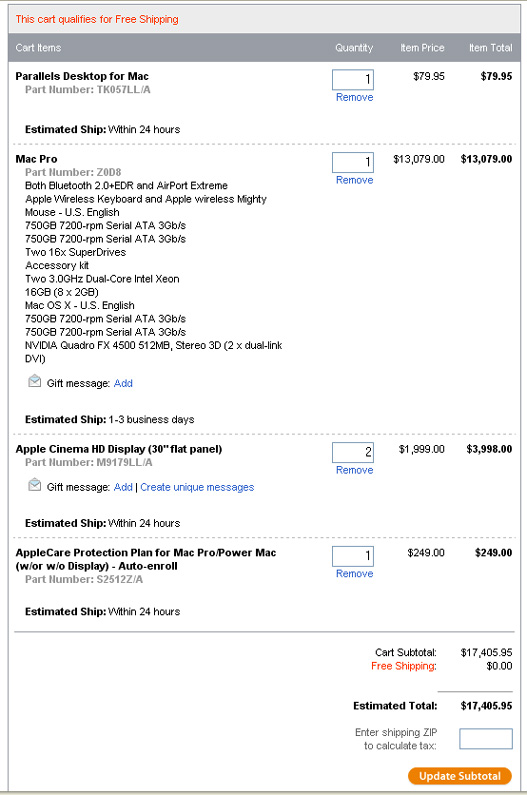Focus the Parallels Desktop quantity field
The width and height of the screenshot is (527, 795).
(x=353, y=80)
